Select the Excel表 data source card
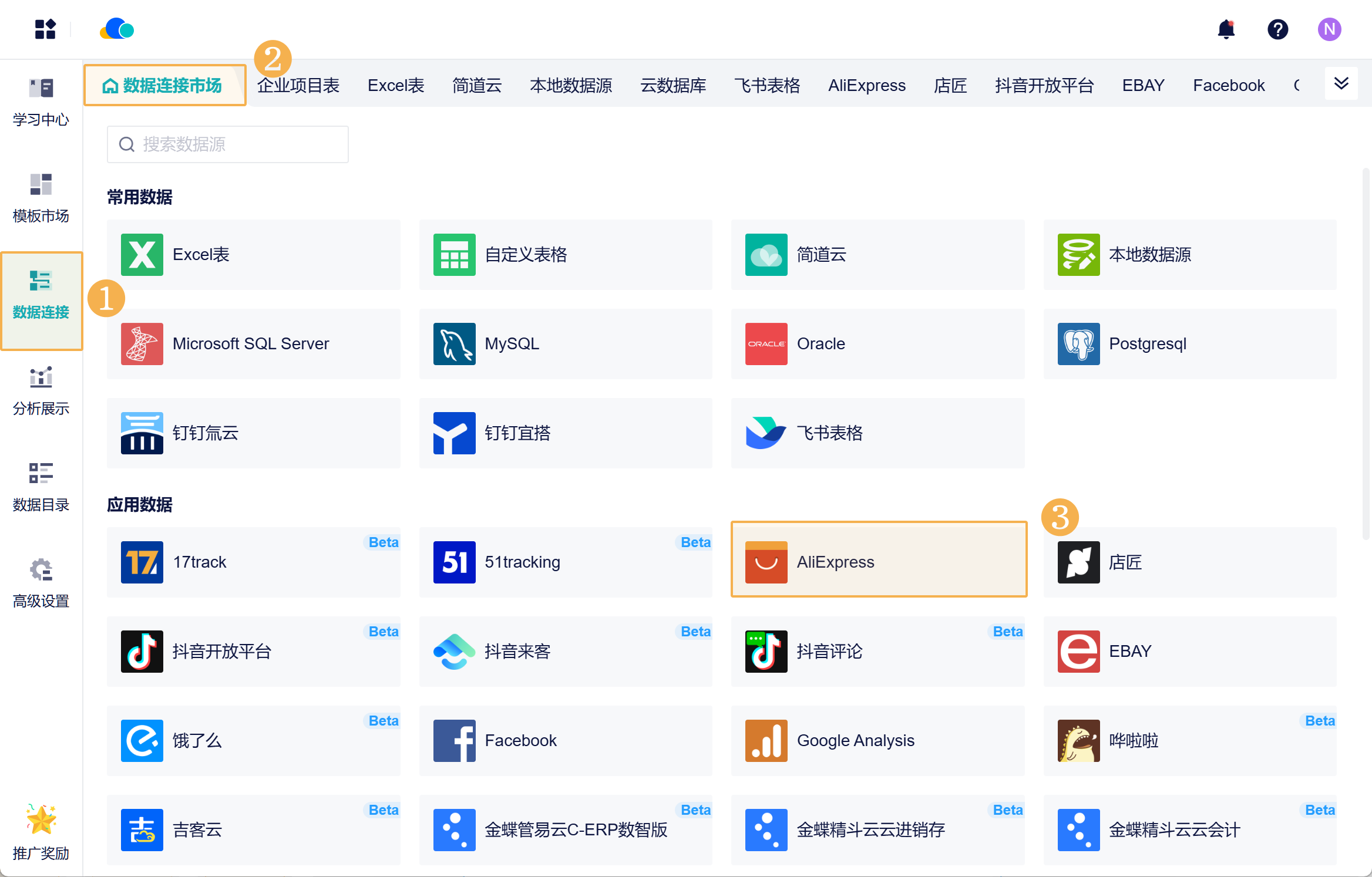 (253, 255)
